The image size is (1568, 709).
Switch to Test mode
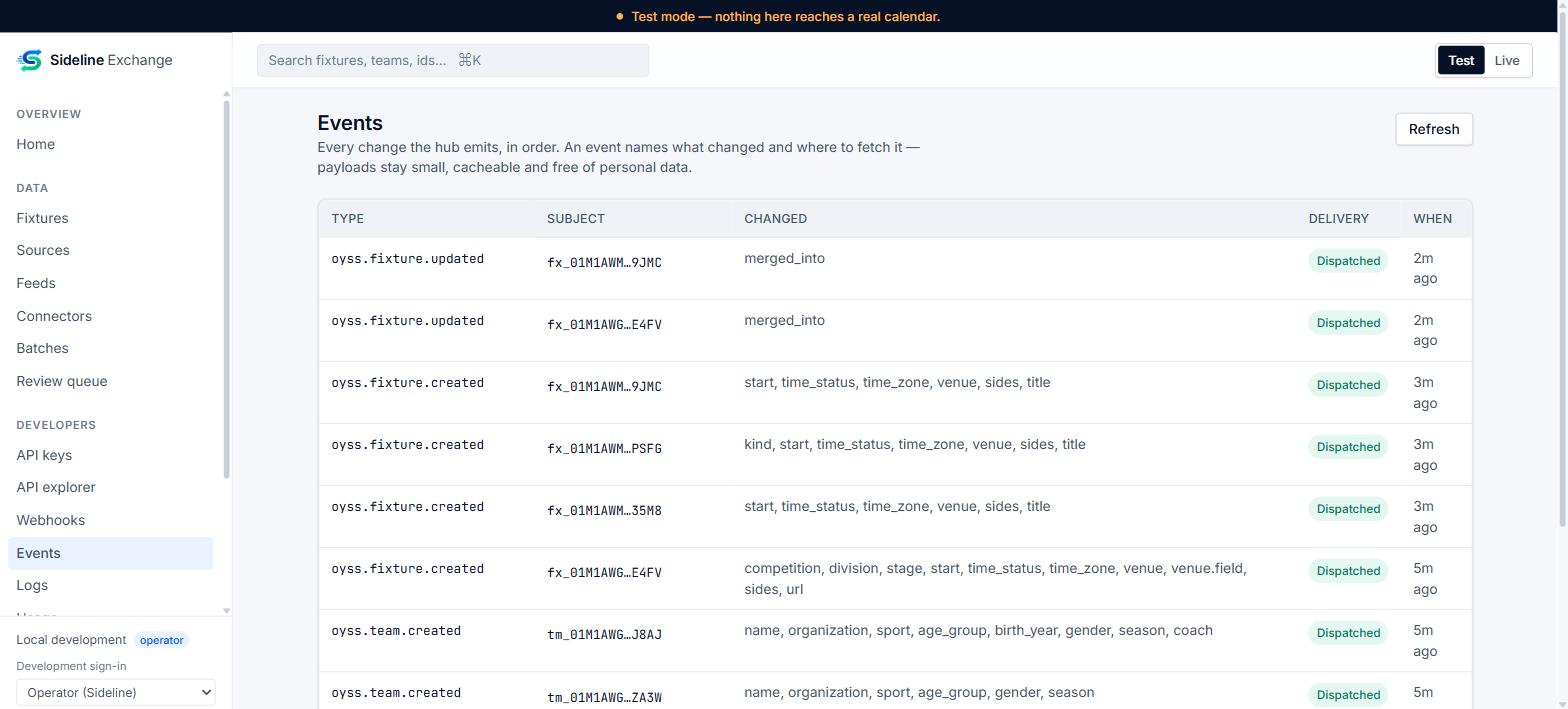pos(1460,60)
